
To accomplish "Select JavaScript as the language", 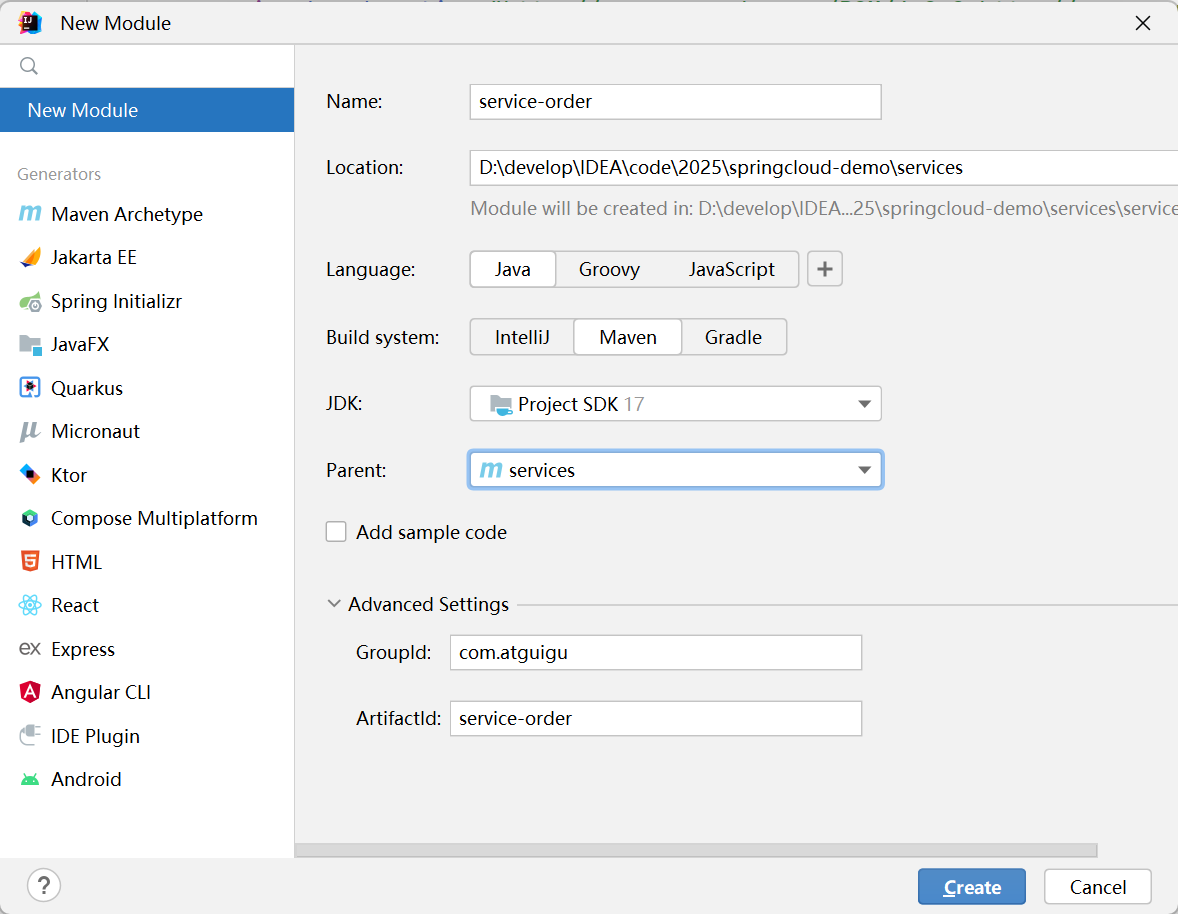I will tap(732, 269).
